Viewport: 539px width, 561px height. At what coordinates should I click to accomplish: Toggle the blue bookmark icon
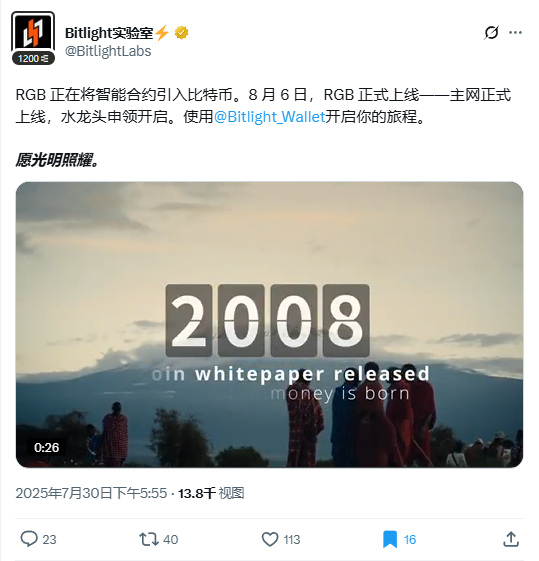390,540
